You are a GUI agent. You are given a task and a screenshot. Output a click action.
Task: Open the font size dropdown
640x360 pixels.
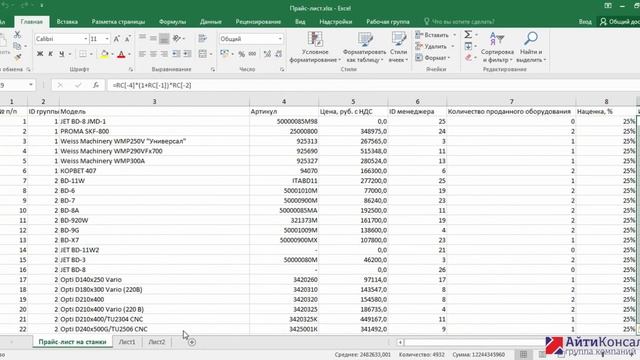(107, 39)
